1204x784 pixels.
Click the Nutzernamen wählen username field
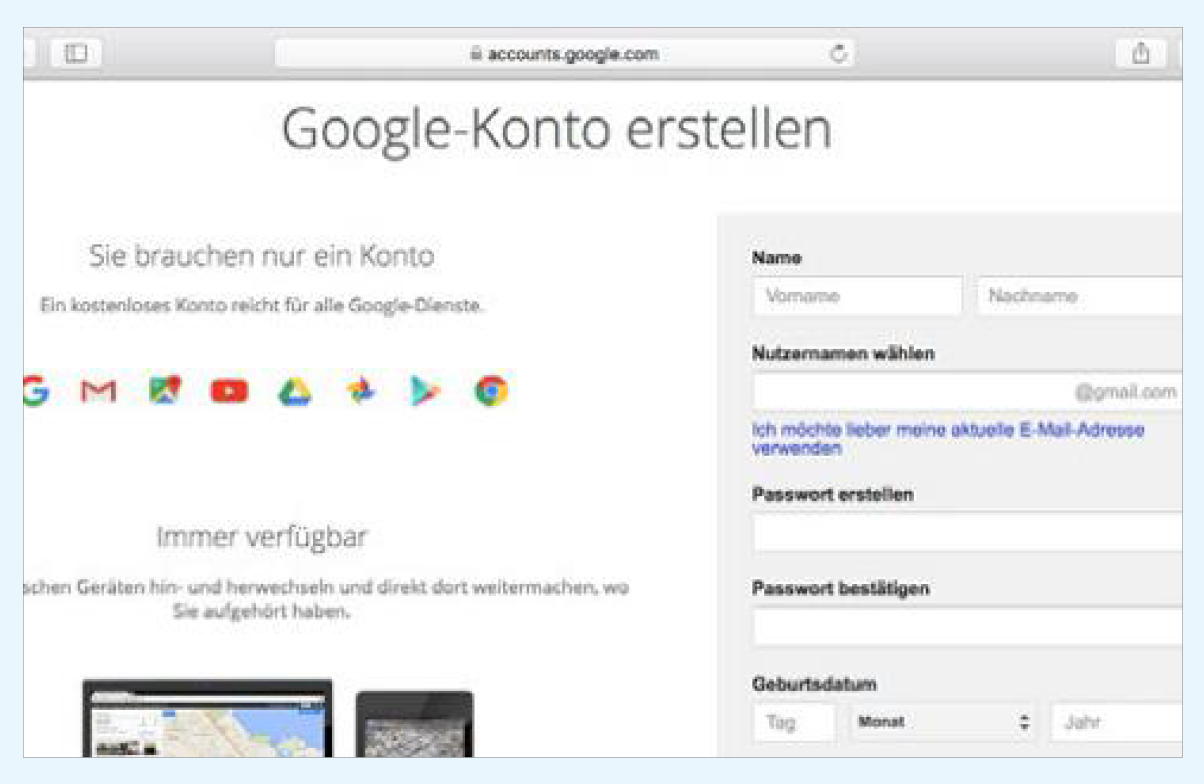tap(967, 392)
